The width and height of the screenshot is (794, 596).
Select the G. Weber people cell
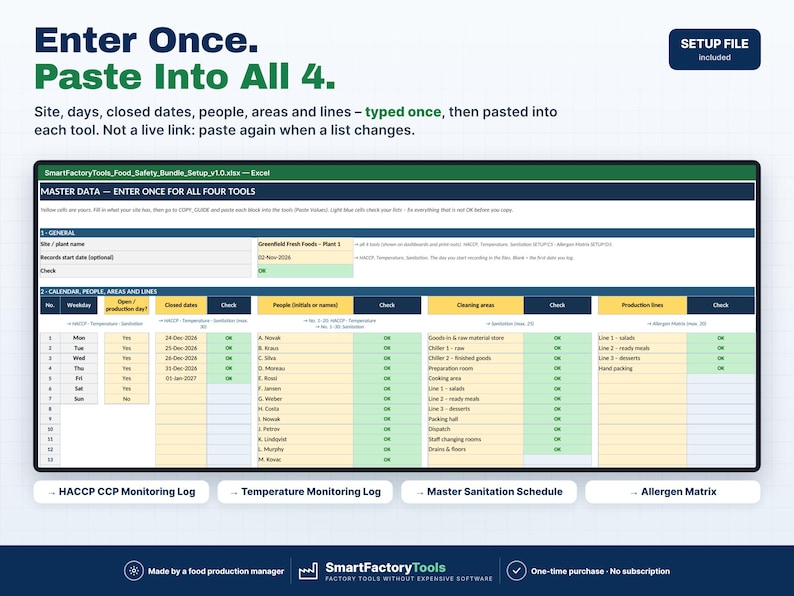point(305,399)
